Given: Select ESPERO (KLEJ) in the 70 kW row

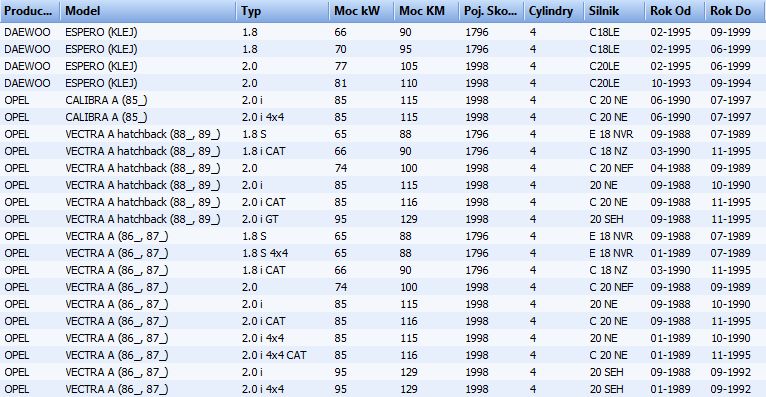Looking at the screenshot, I should click(101, 49).
